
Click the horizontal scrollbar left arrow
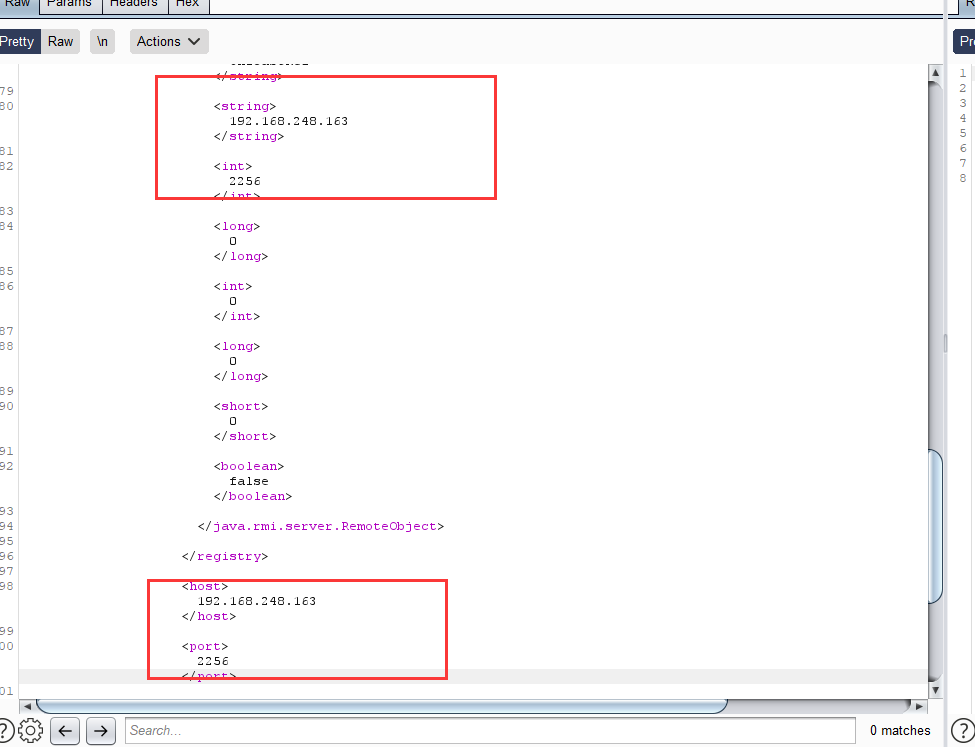(27, 707)
